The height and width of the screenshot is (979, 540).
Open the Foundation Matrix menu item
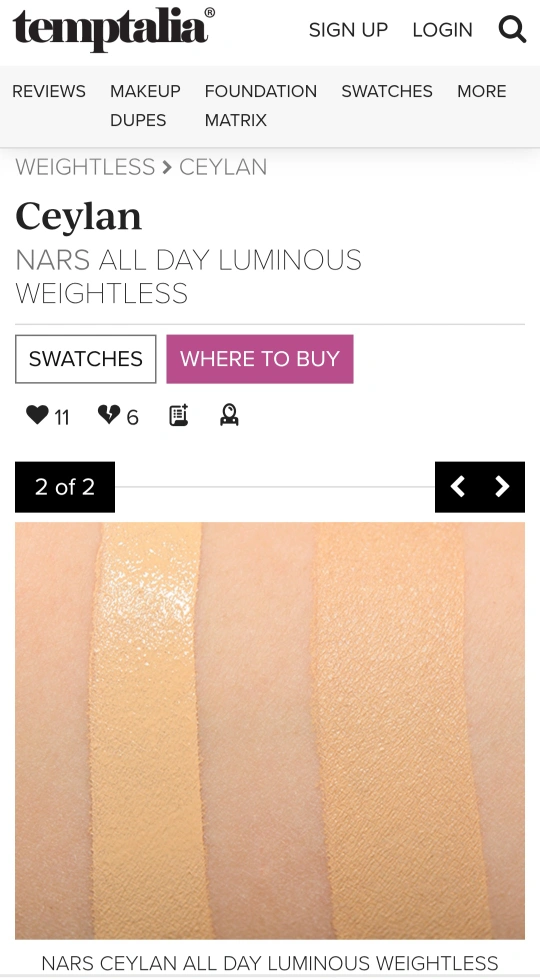pos(260,106)
